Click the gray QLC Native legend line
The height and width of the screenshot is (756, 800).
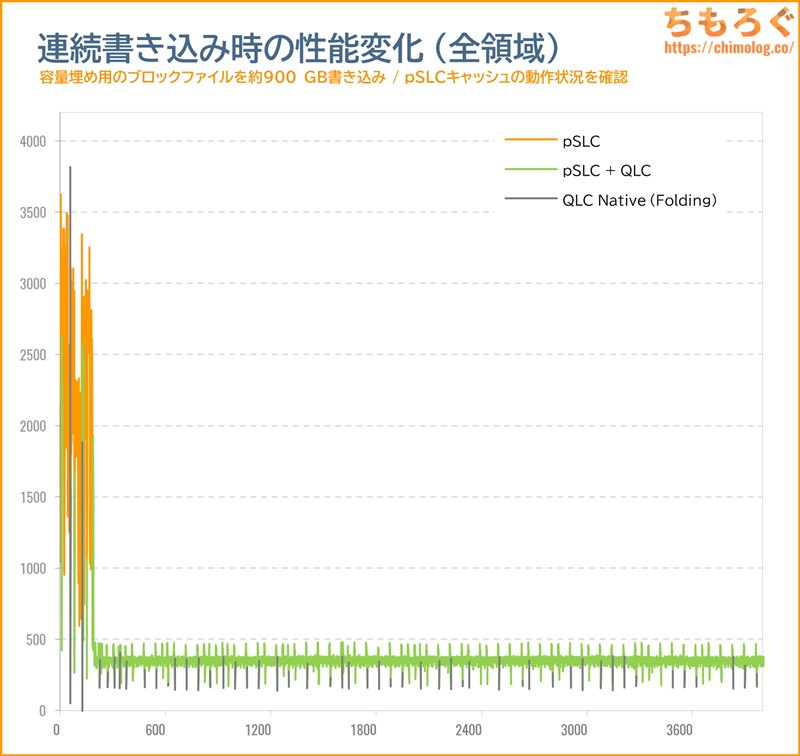(530, 200)
